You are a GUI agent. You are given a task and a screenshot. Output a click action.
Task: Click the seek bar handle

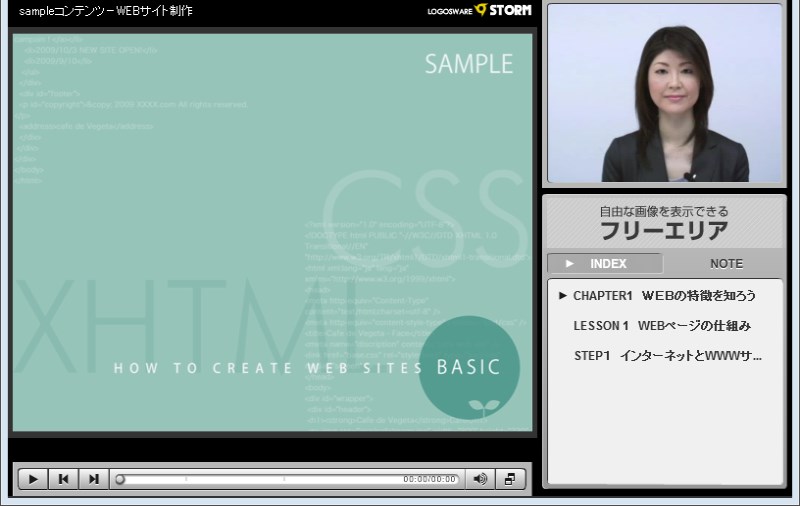(x=120, y=479)
